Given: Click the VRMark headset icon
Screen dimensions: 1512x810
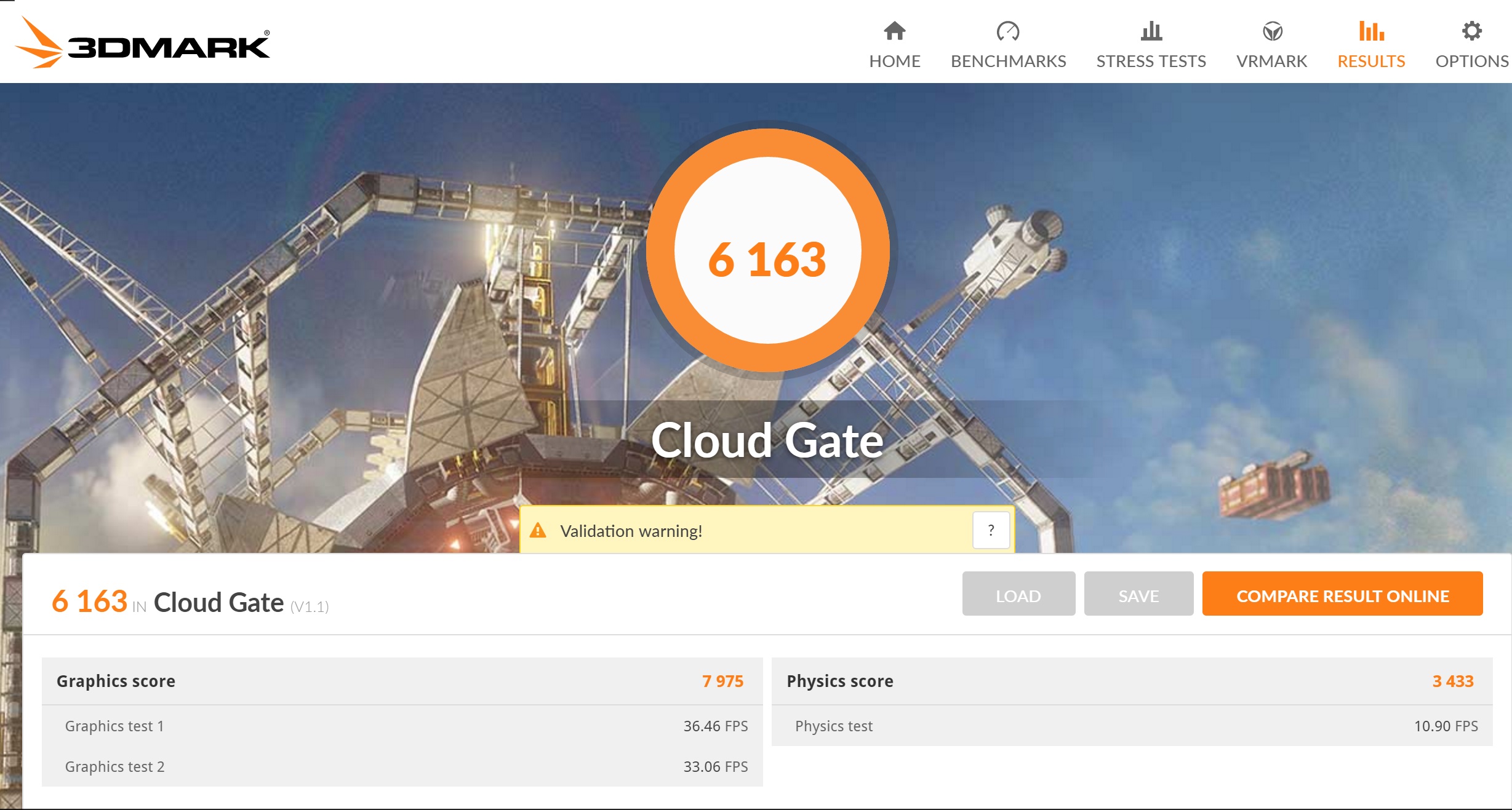Looking at the screenshot, I should coord(1272,31).
